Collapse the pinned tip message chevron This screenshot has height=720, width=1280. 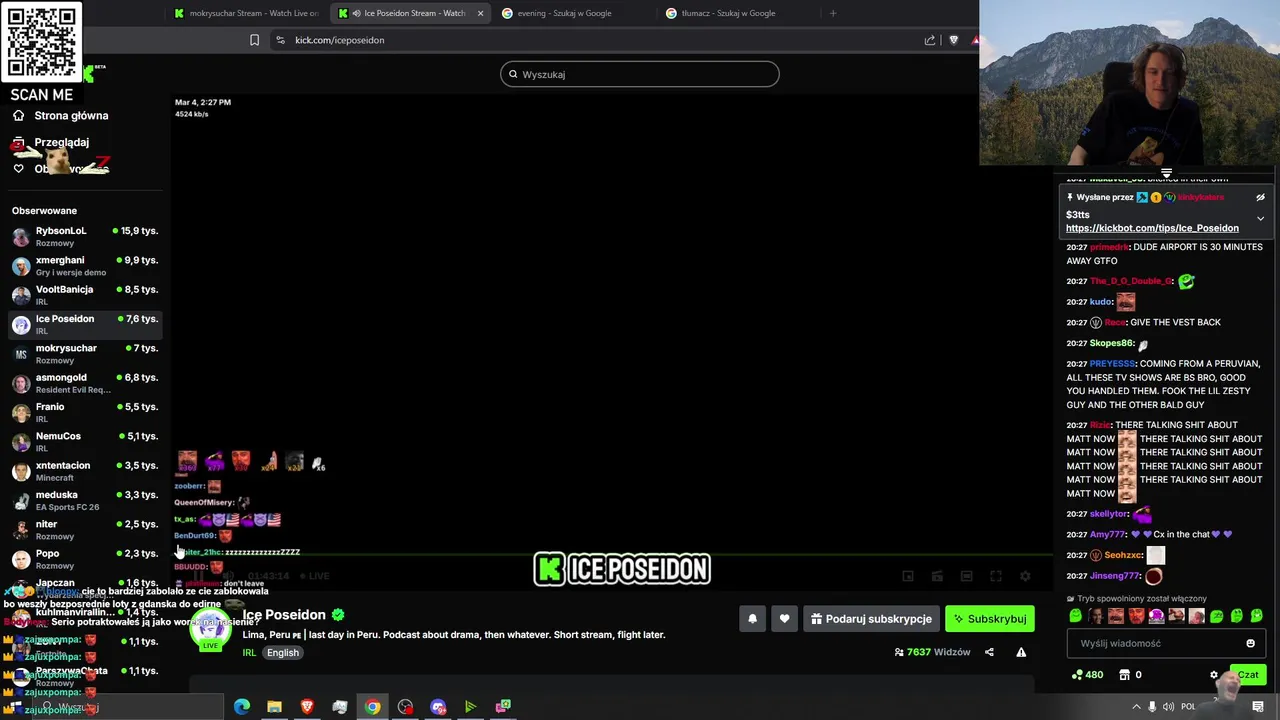1260,218
